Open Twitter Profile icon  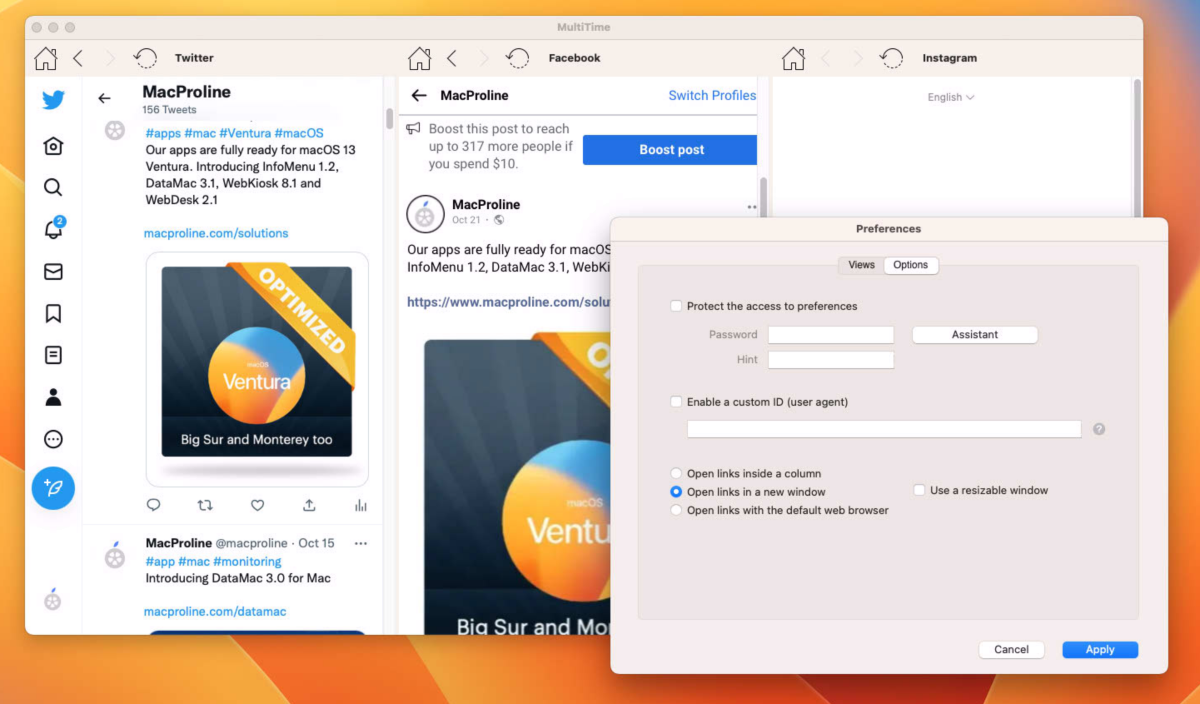[53, 397]
